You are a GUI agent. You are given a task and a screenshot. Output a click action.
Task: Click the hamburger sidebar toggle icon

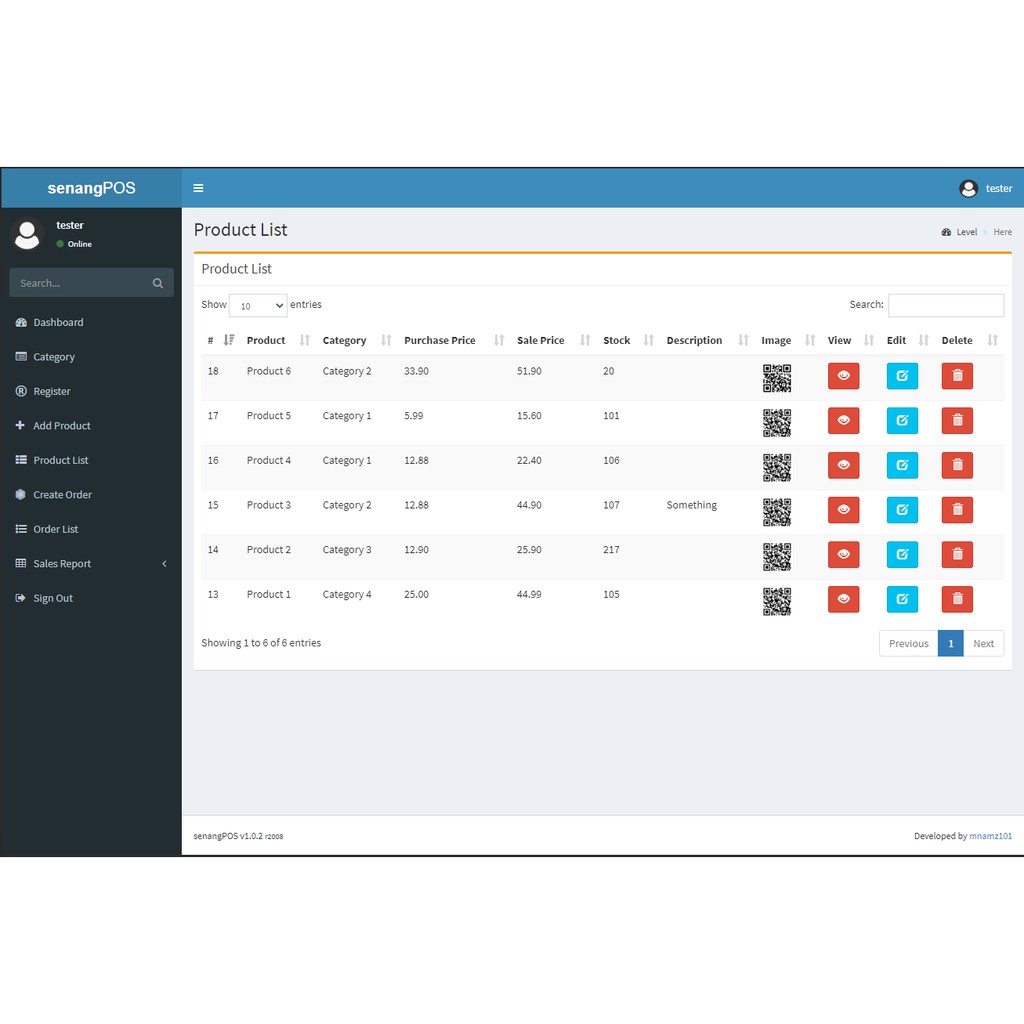pyautogui.click(x=198, y=188)
